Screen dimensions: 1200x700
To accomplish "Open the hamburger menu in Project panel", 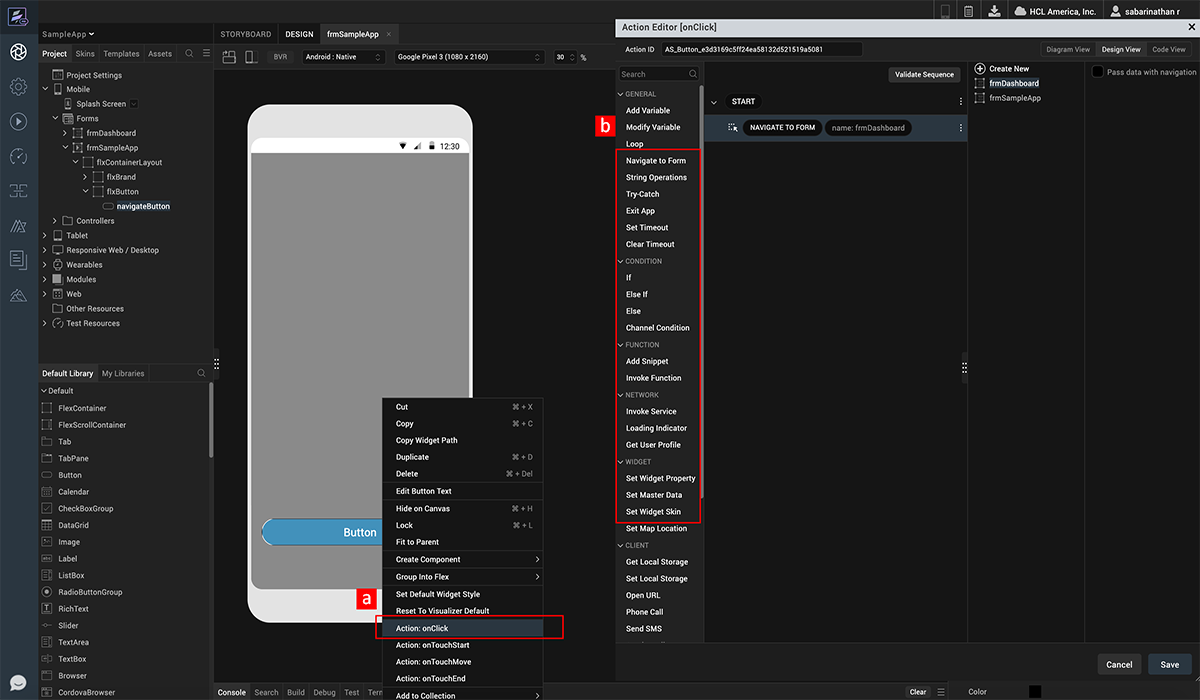I will [205, 54].
